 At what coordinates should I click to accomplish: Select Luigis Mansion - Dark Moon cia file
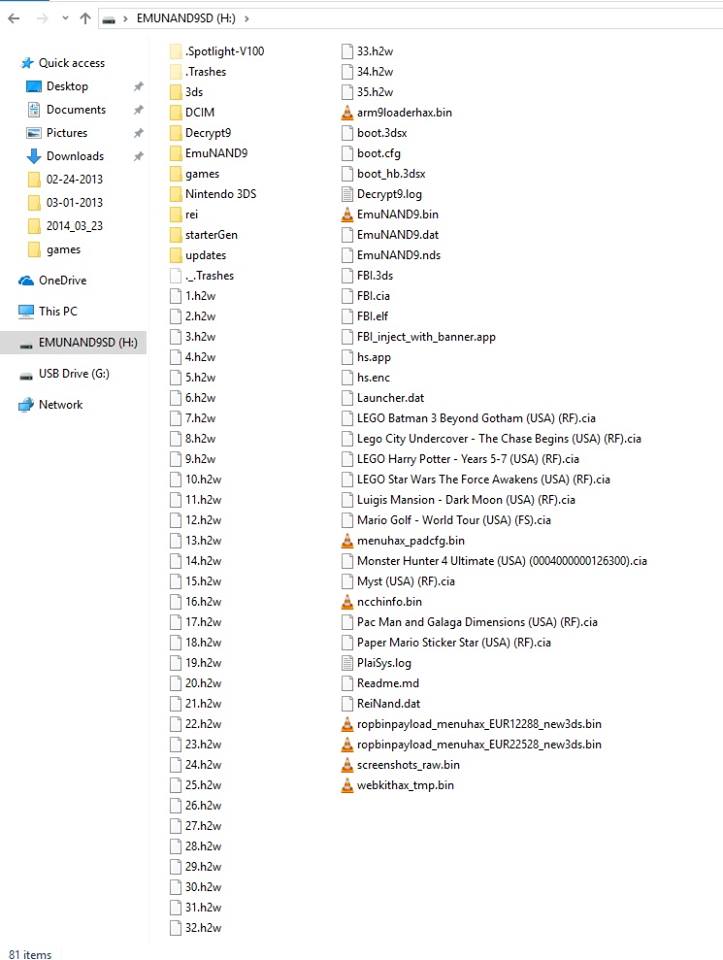(x=466, y=500)
